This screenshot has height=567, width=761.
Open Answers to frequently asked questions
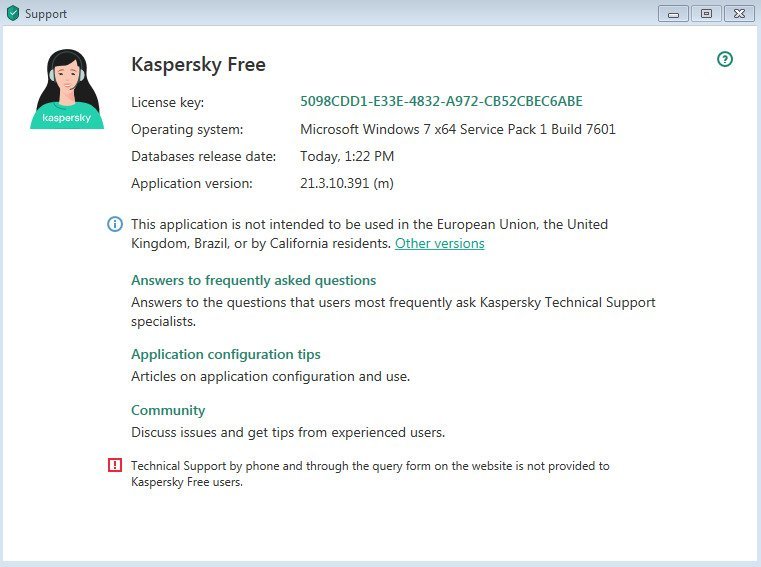click(253, 280)
